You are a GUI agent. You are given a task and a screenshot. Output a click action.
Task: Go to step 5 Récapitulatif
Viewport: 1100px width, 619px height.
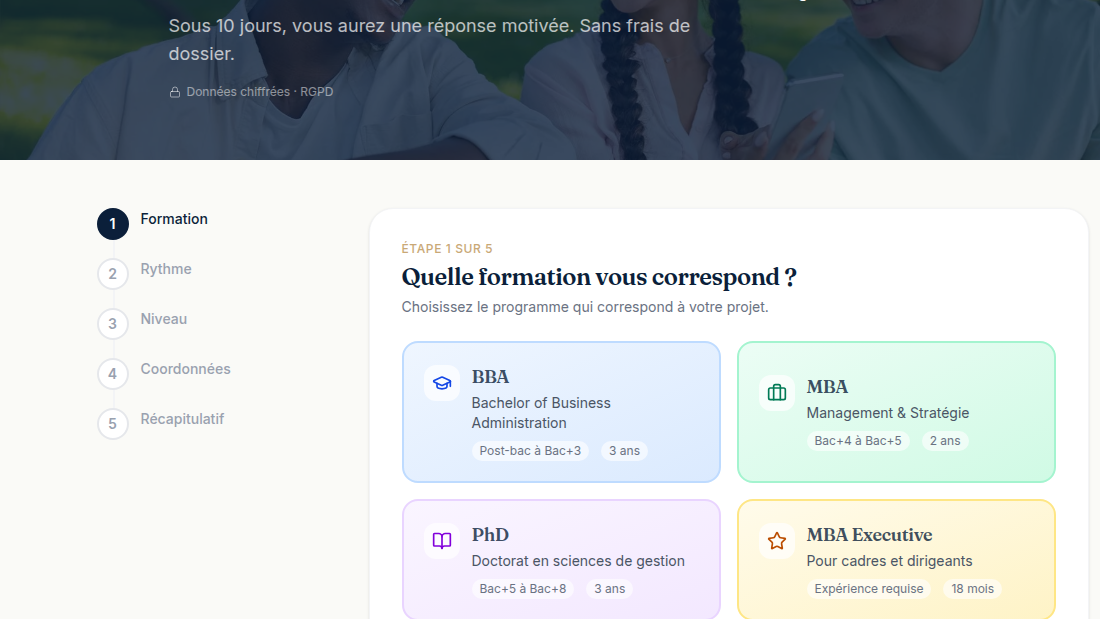pyautogui.click(x=161, y=422)
